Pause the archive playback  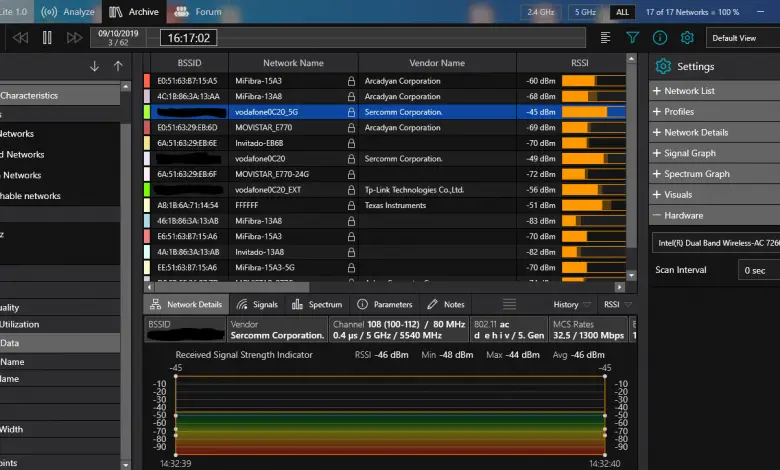(x=47, y=38)
